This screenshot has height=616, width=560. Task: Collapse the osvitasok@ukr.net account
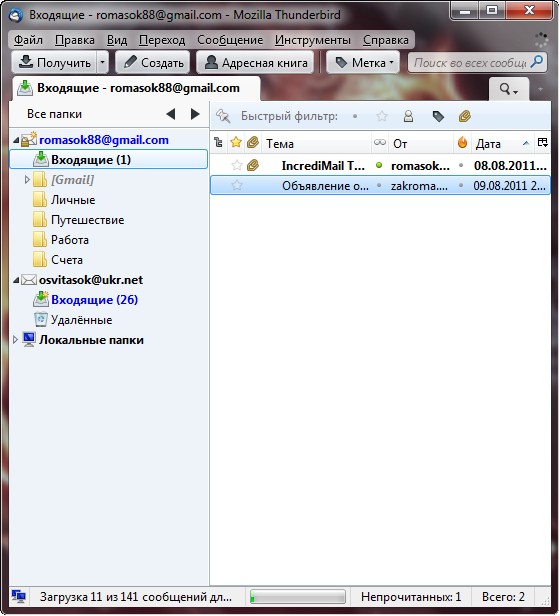[16, 280]
